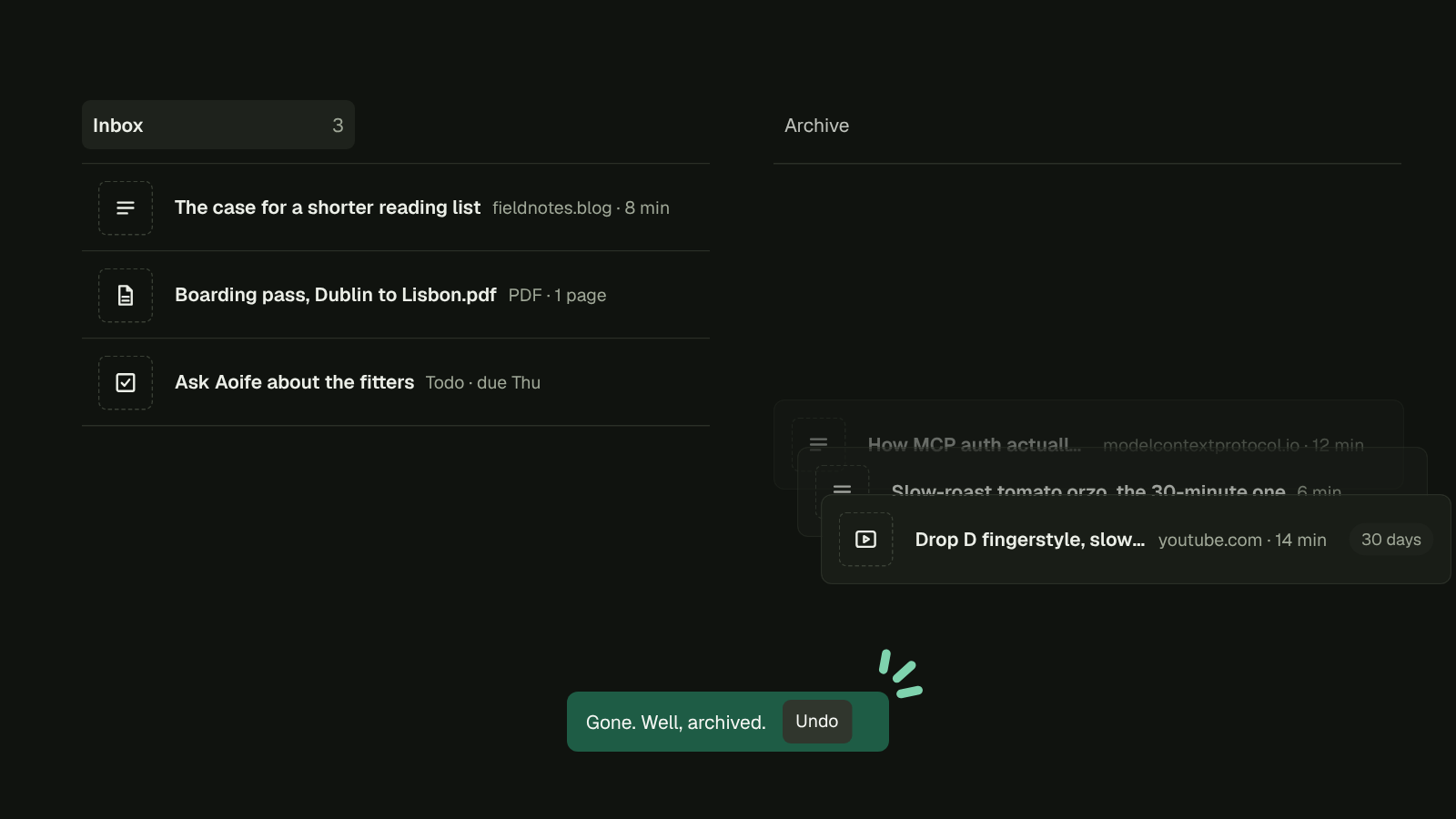1456x819 pixels.
Task: Click the article icon for shorter reading list
Action: click(x=126, y=207)
